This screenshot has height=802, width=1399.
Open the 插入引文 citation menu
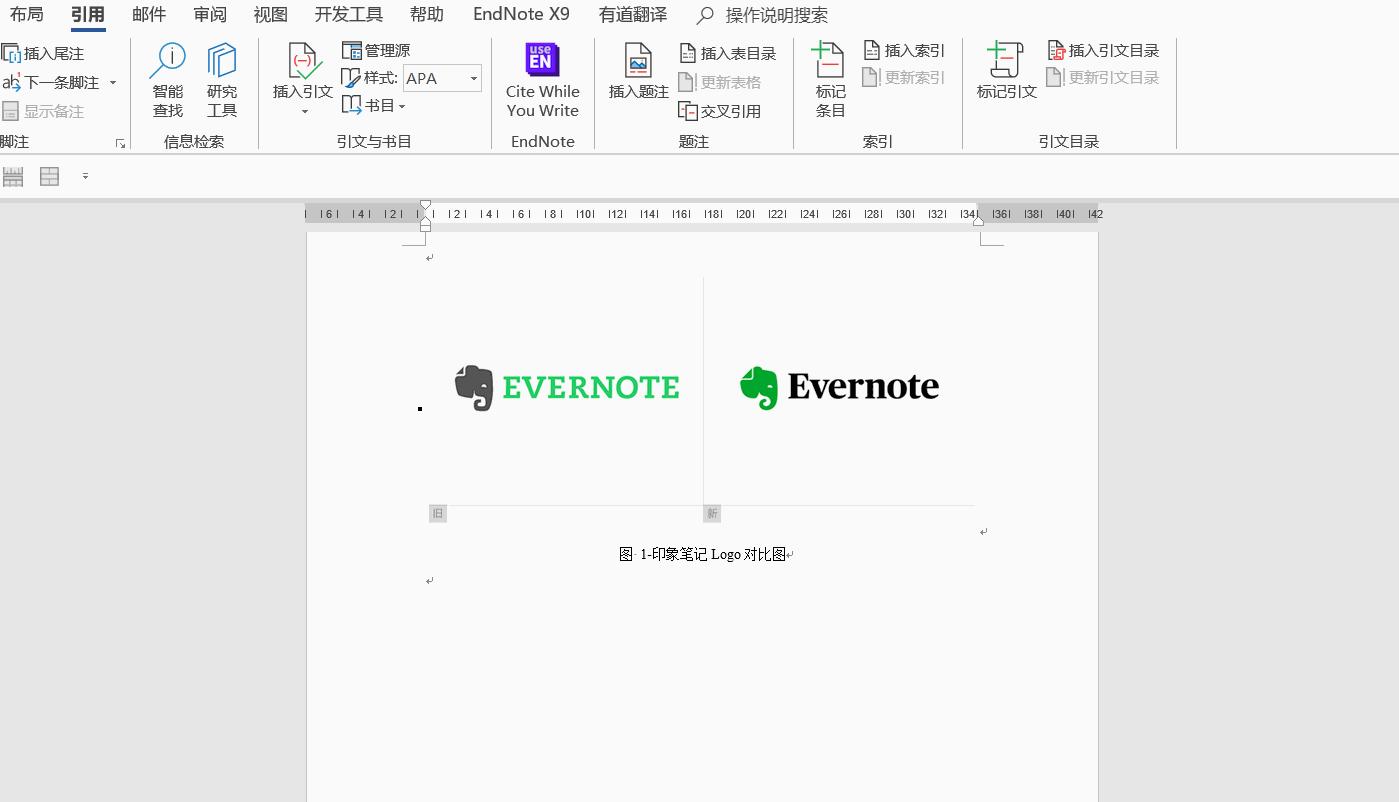(x=303, y=81)
